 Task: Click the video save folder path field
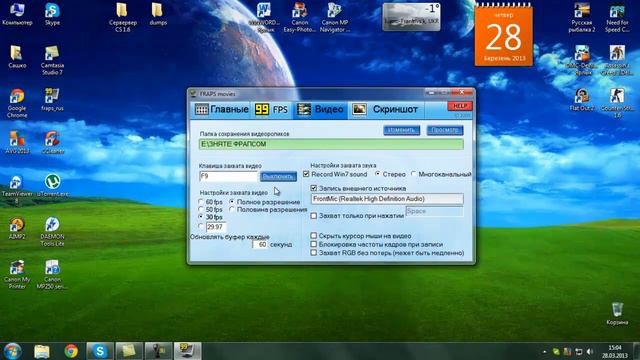coord(331,144)
